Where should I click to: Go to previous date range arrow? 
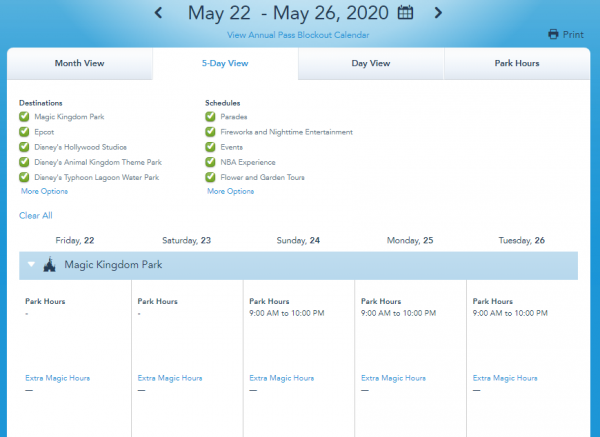click(159, 12)
